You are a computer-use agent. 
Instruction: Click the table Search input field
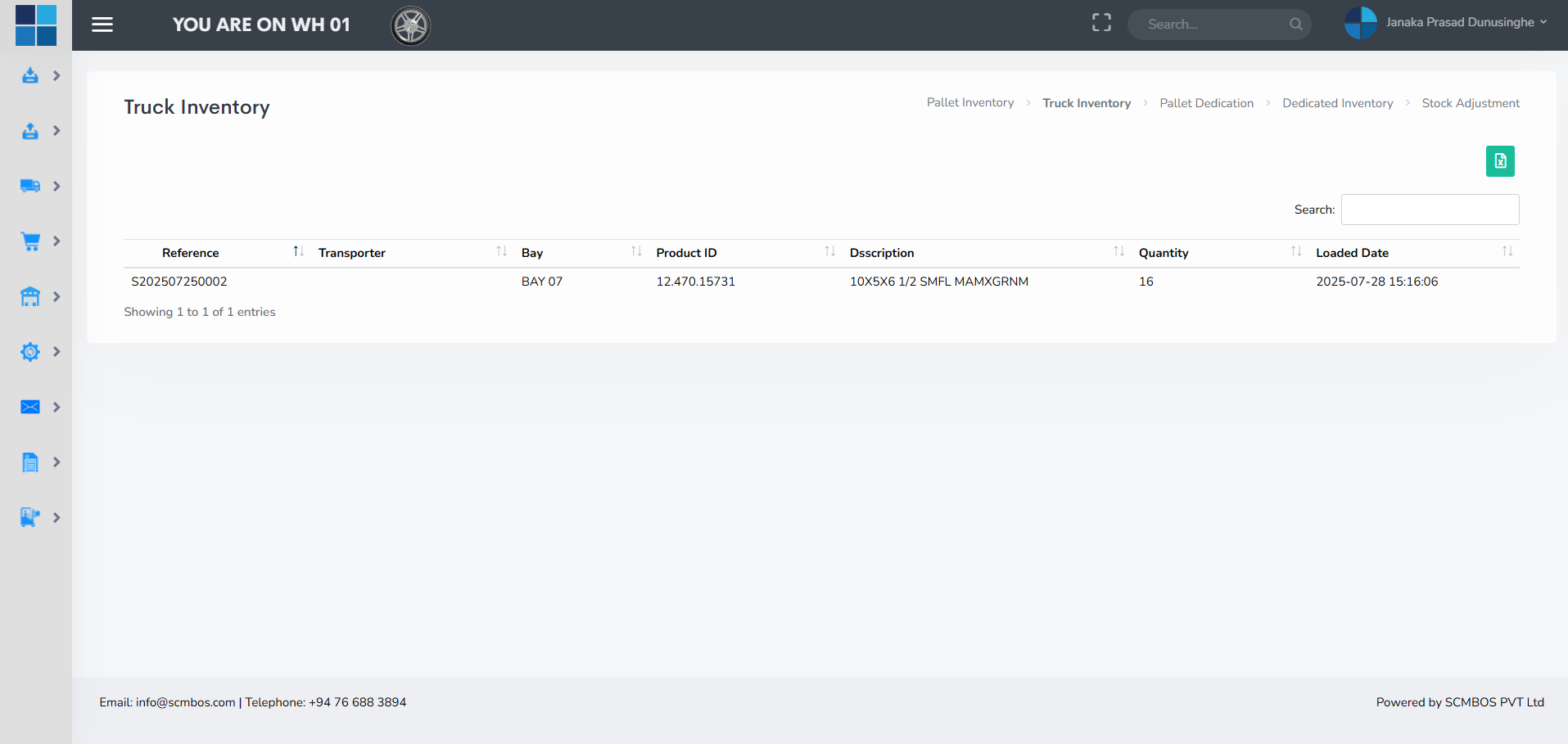[x=1430, y=210]
